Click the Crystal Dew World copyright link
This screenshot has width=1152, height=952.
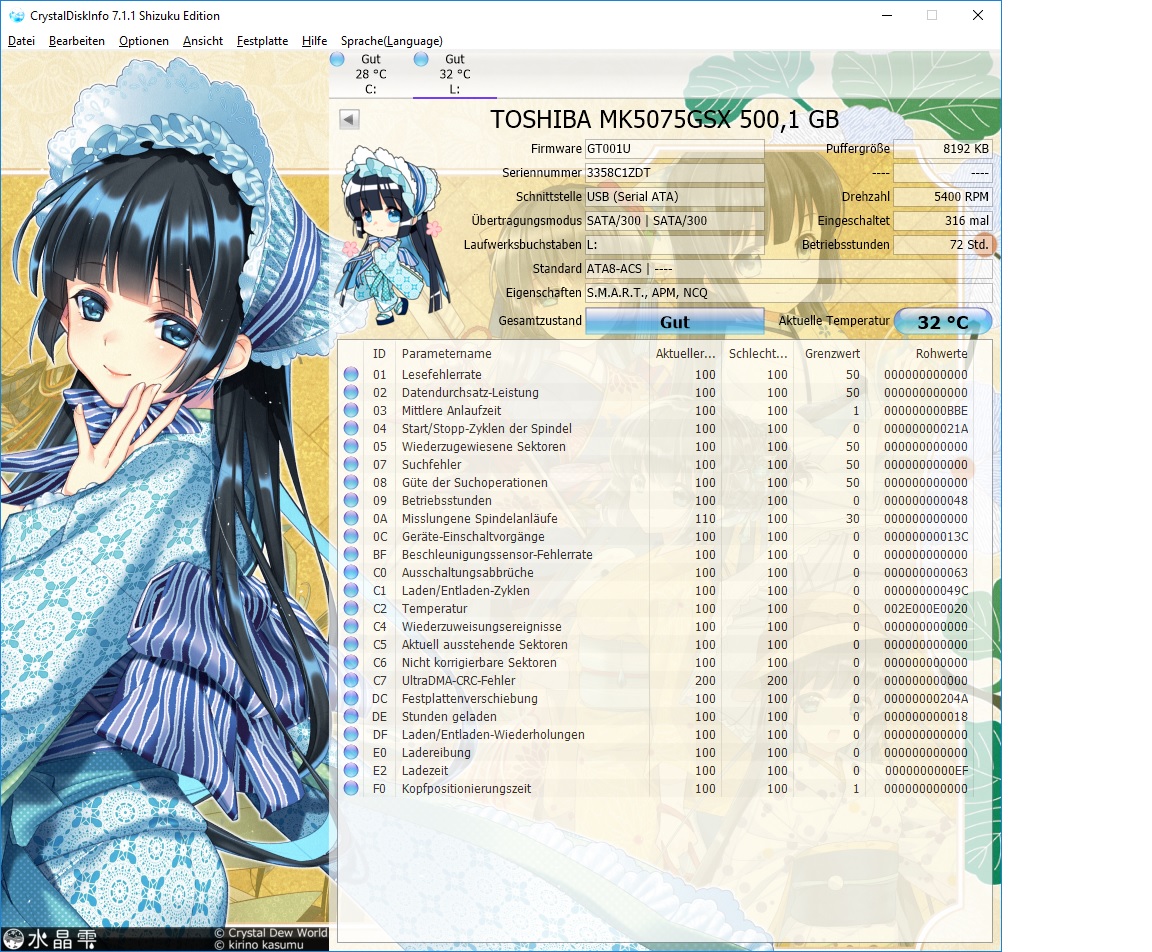point(271,933)
